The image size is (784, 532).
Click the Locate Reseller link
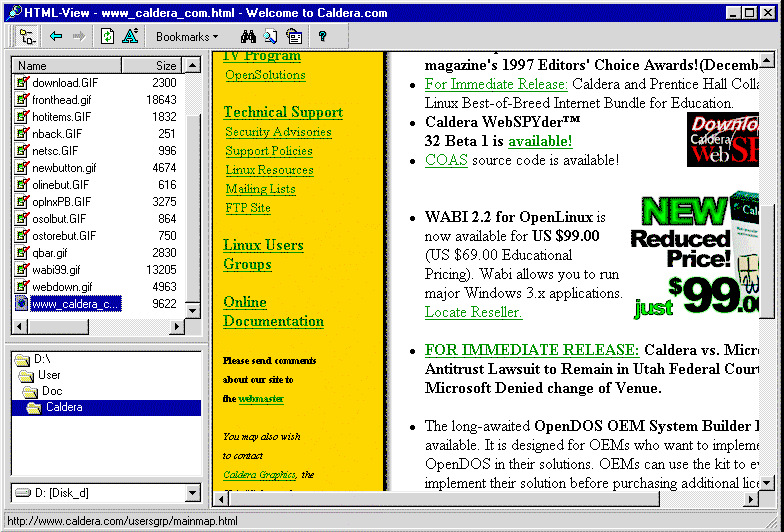(474, 312)
